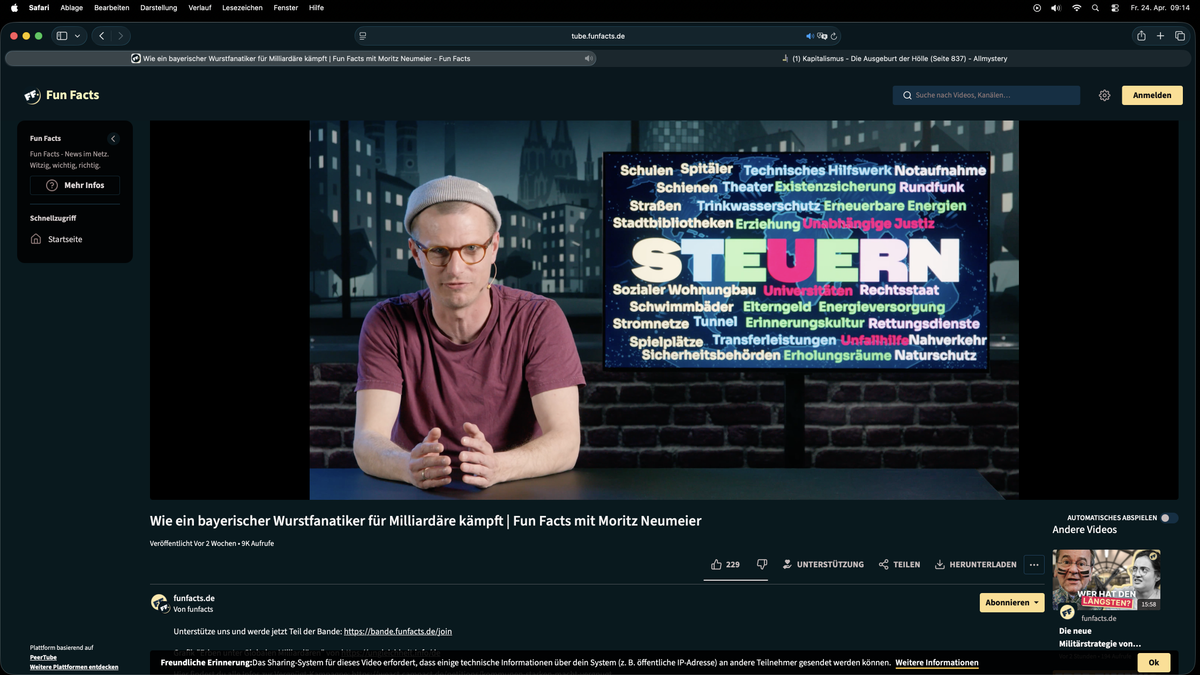Open Control Center in menu bar
Screen dimensions: 1200x675
coord(1115,7)
